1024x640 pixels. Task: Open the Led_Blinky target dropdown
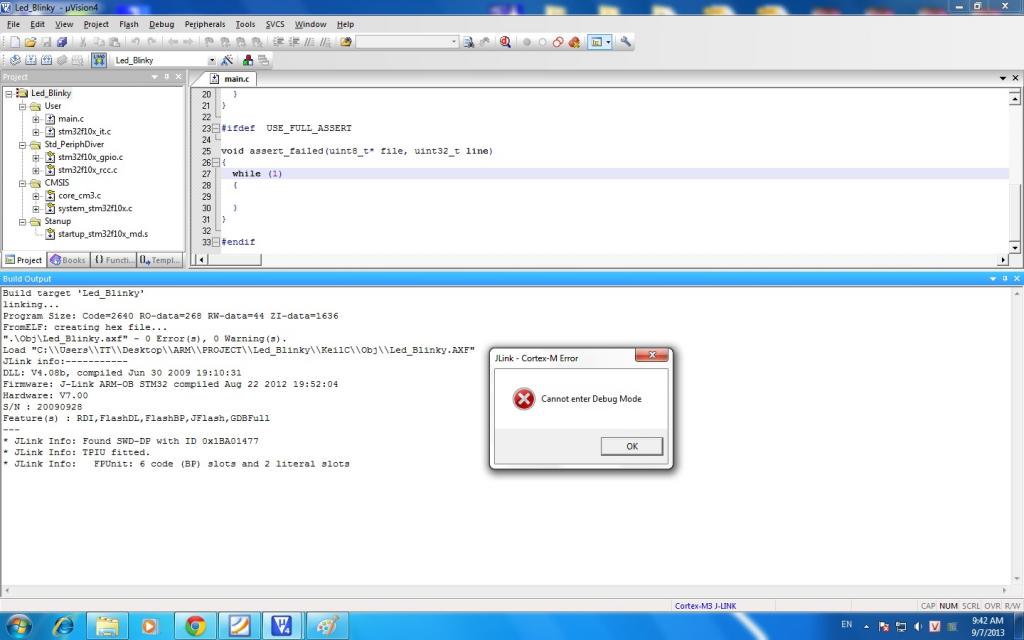tap(211, 60)
